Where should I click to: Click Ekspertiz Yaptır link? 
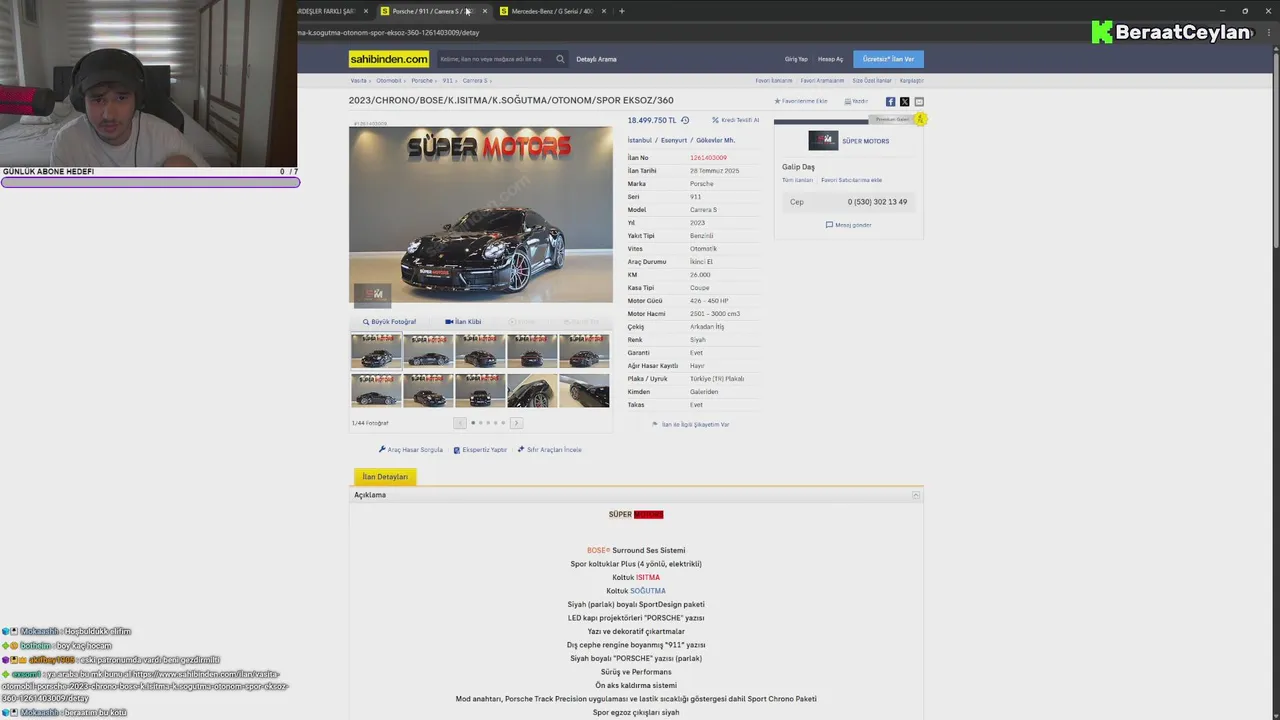pyautogui.click(x=480, y=450)
